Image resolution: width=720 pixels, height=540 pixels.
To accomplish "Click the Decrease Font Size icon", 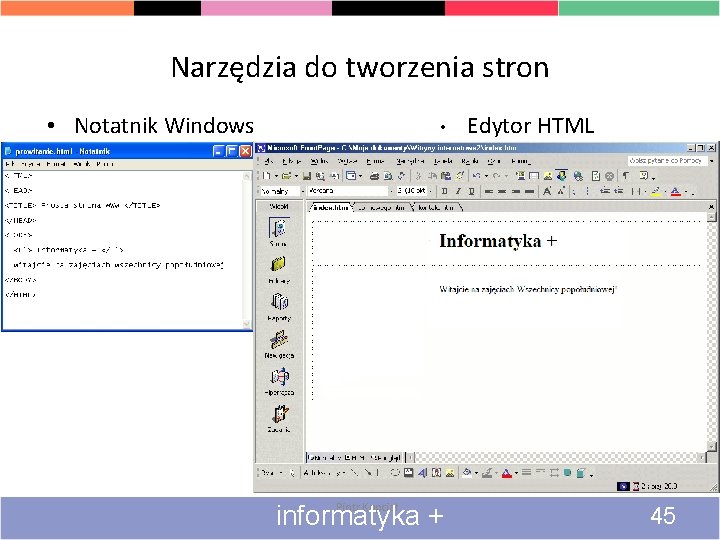I will tap(561, 191).
